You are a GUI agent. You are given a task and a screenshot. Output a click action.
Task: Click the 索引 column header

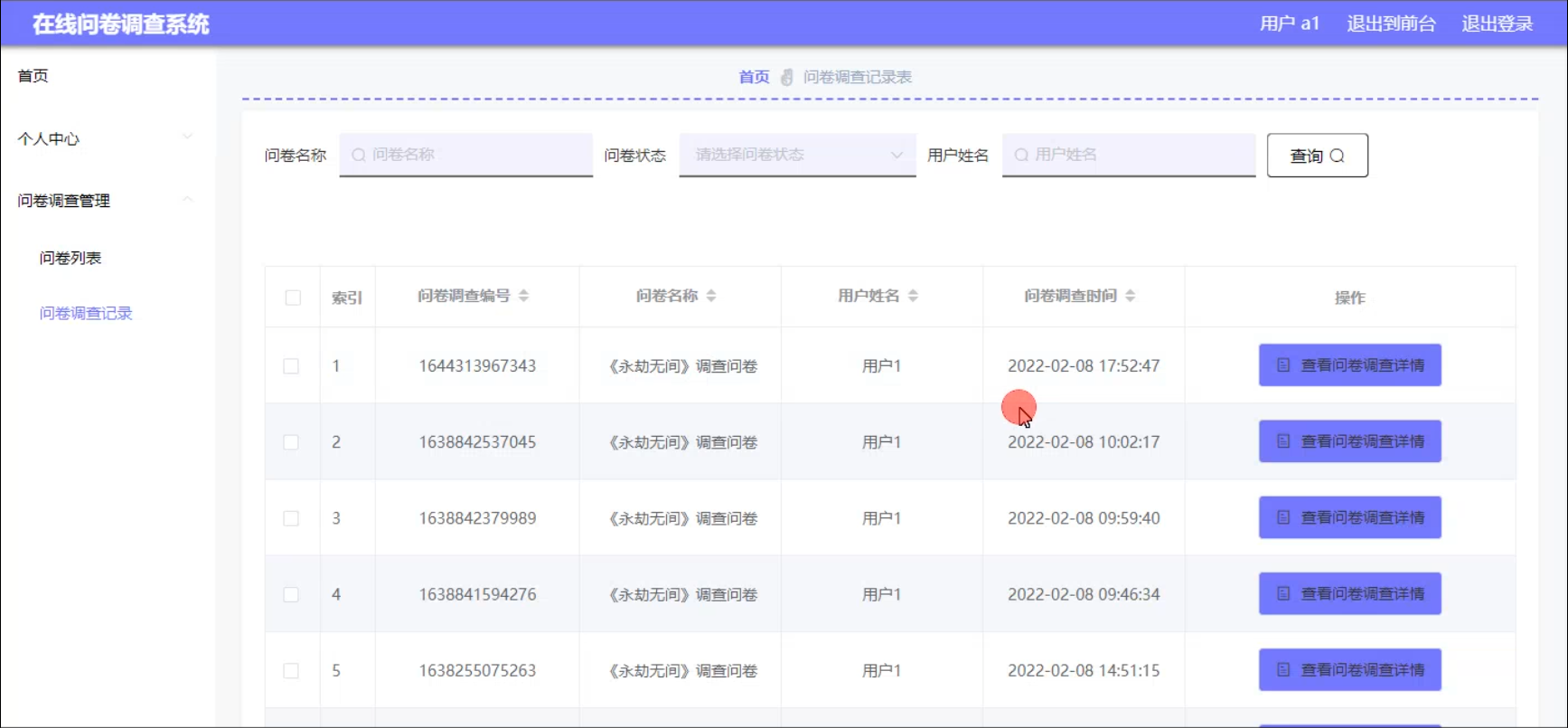pyautogui.click(x=347, y=298)
